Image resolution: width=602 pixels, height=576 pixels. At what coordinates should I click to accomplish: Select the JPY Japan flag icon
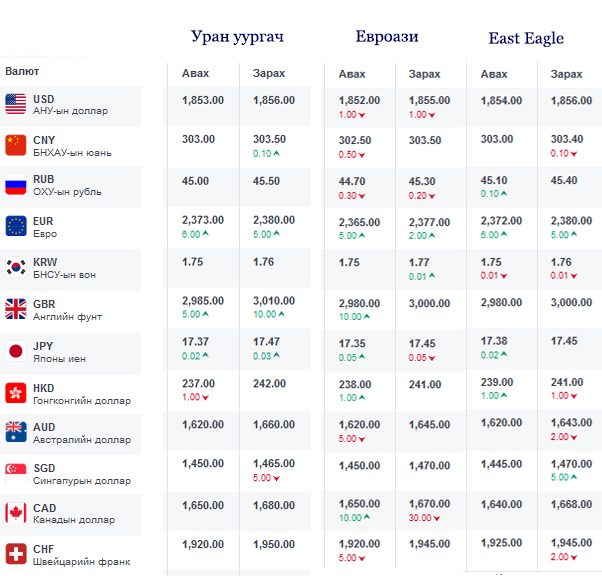[x=15, y=350]
